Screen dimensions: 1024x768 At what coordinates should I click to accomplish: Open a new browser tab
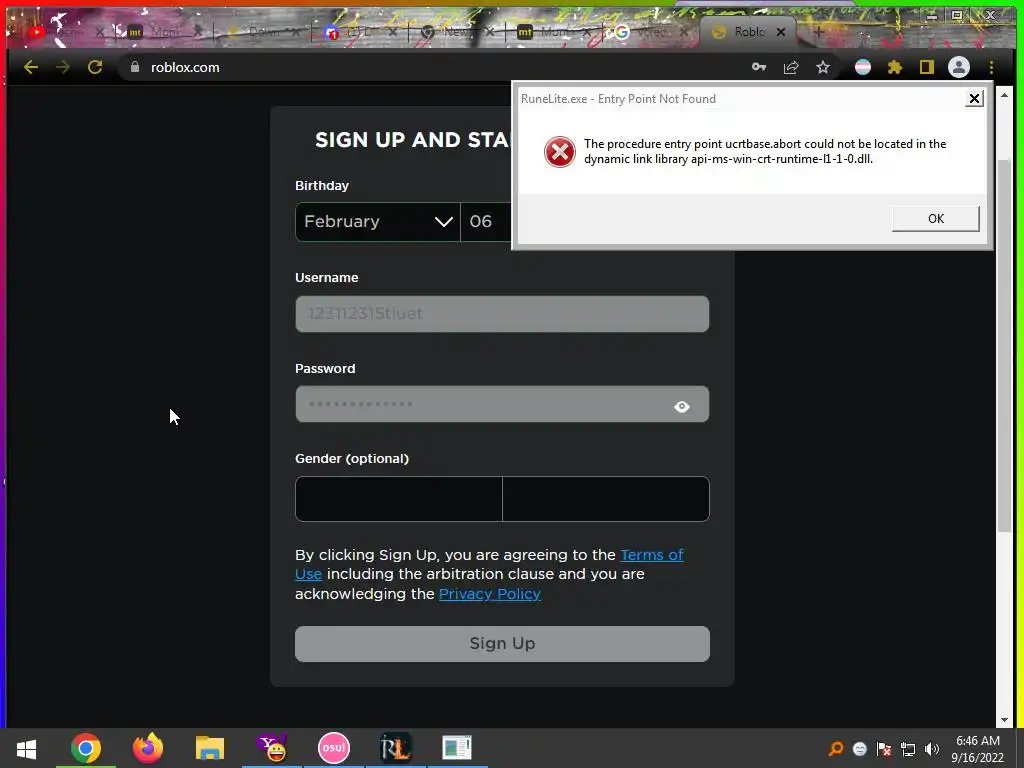[818, 31]
